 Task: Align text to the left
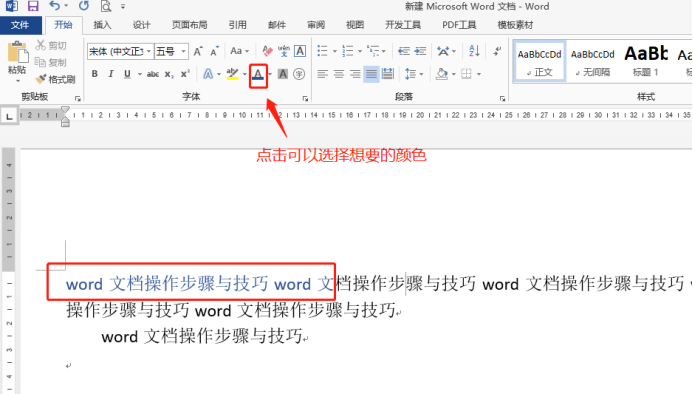[x=322, y=74]
